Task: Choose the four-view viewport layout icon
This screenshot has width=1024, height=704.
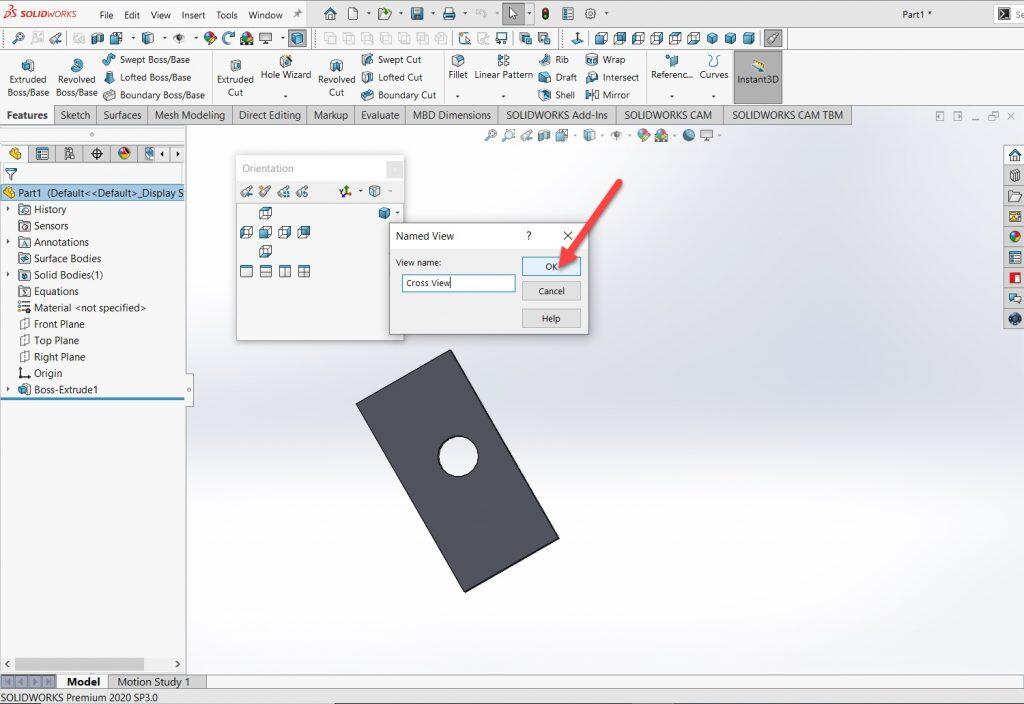Action: pos(305,271)
